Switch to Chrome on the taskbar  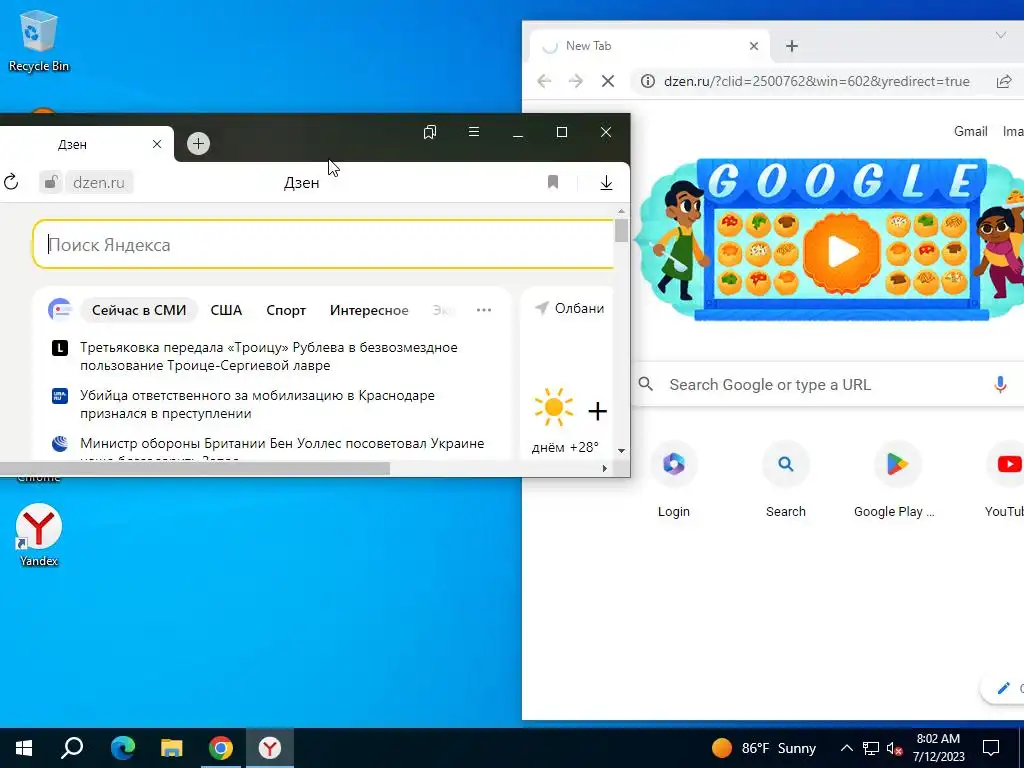click(x=221, y=748)
